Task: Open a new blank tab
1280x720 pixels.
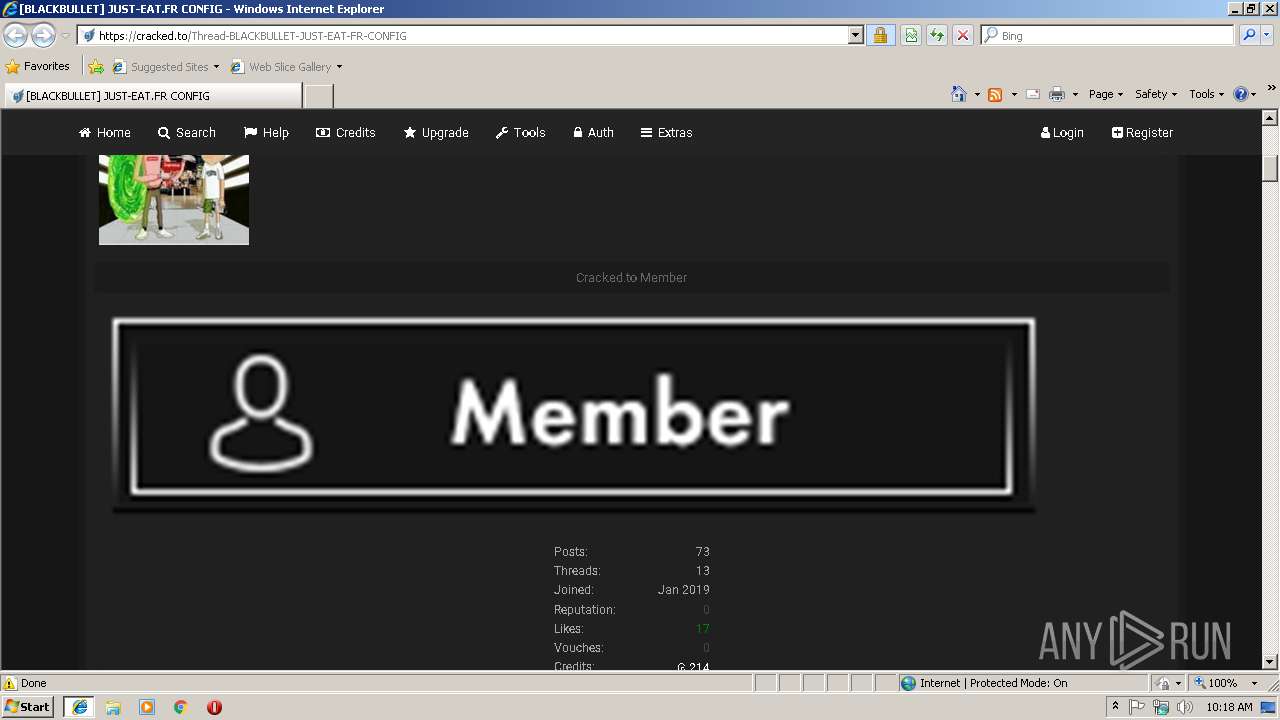Action: [x=319, y=96]
